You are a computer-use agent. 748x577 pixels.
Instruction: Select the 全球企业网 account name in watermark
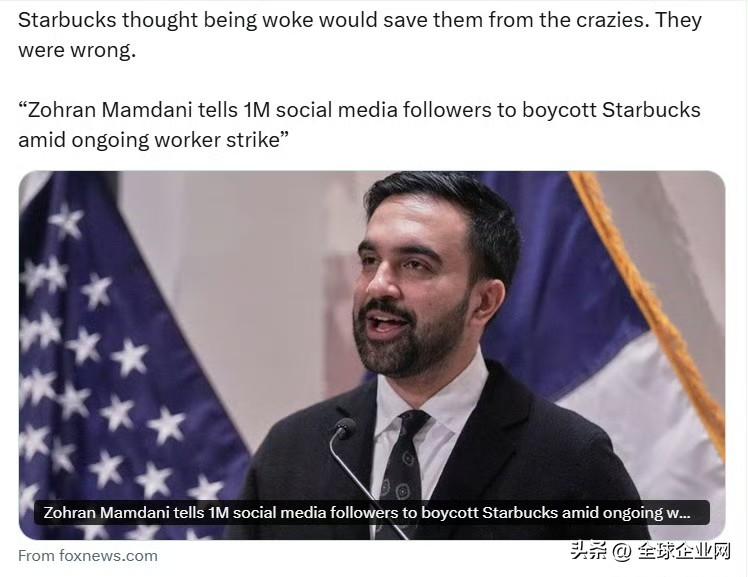(x=685, y=552)
